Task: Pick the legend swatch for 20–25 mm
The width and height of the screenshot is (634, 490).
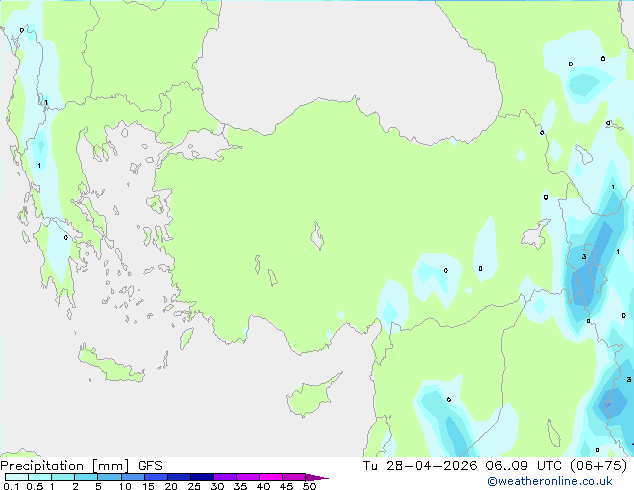Action: [x=178, y=477]
